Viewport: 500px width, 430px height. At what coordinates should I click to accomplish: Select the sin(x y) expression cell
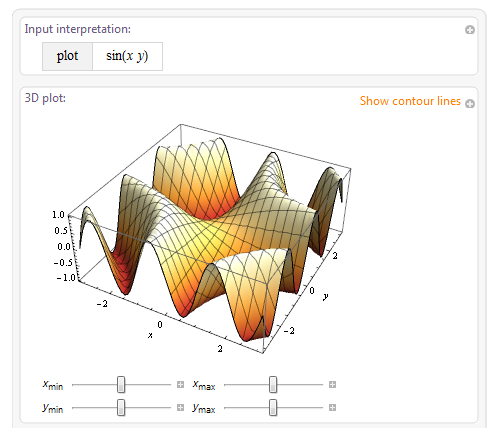pos(127,56)
